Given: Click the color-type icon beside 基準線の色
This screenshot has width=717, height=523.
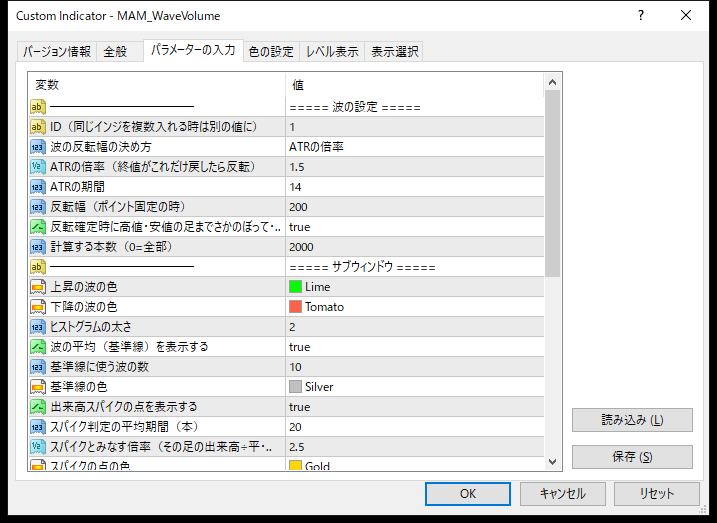Looking at the screenshot, I should (x=38, y=387).
